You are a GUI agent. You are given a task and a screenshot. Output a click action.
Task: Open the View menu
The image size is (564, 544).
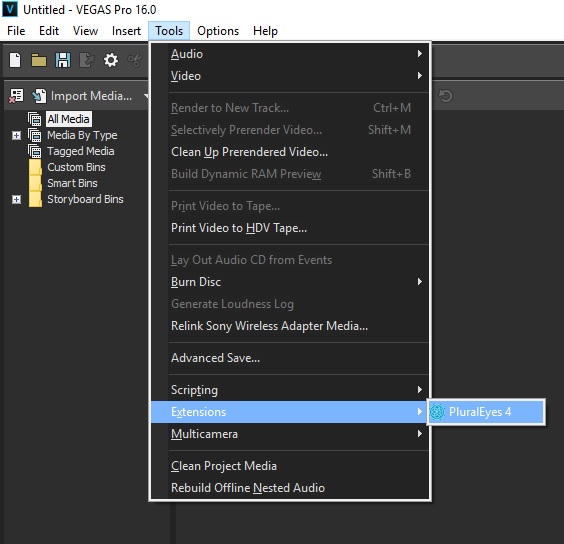point(85,31)
